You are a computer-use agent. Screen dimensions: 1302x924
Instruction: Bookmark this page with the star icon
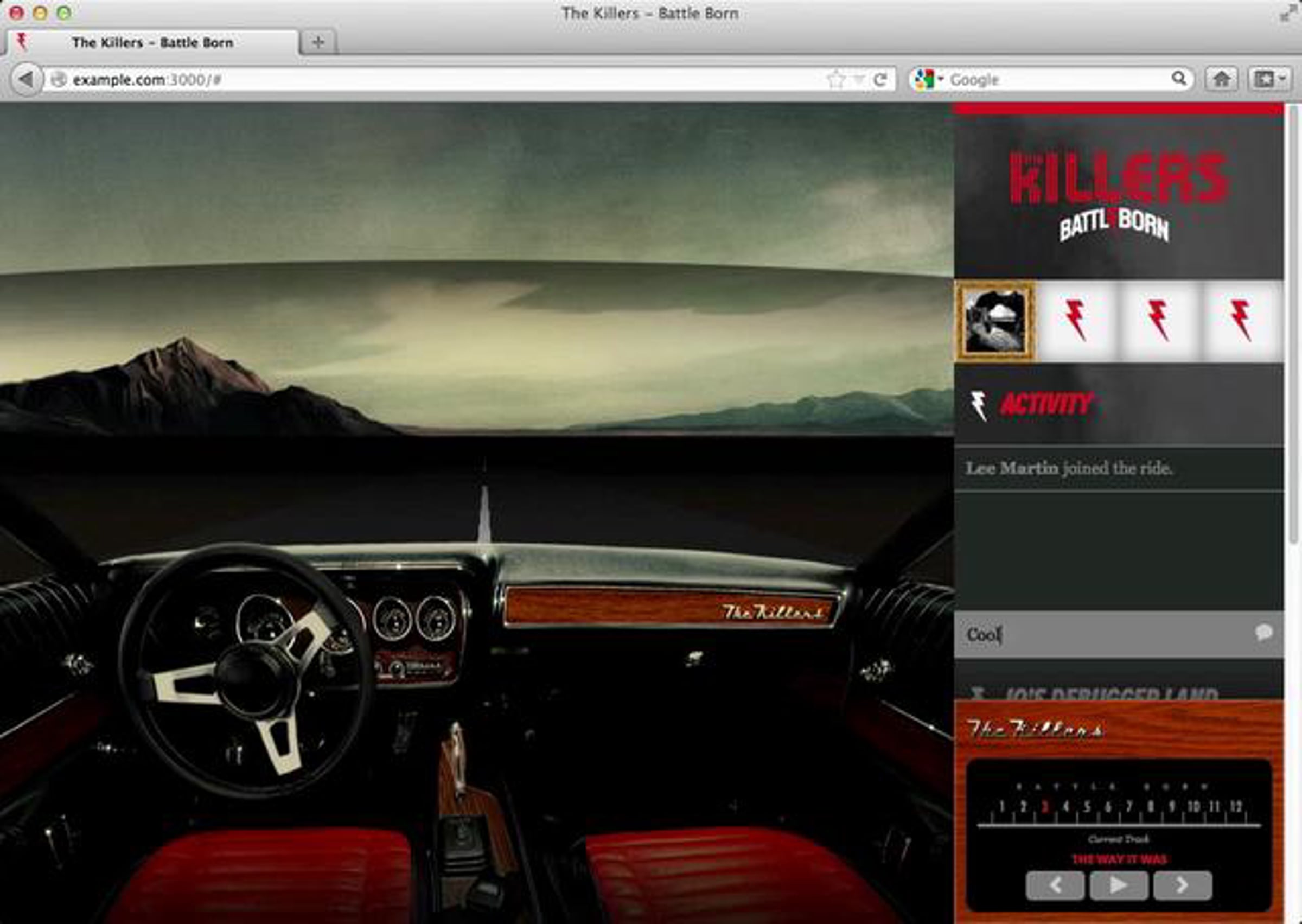pos(835,79)
